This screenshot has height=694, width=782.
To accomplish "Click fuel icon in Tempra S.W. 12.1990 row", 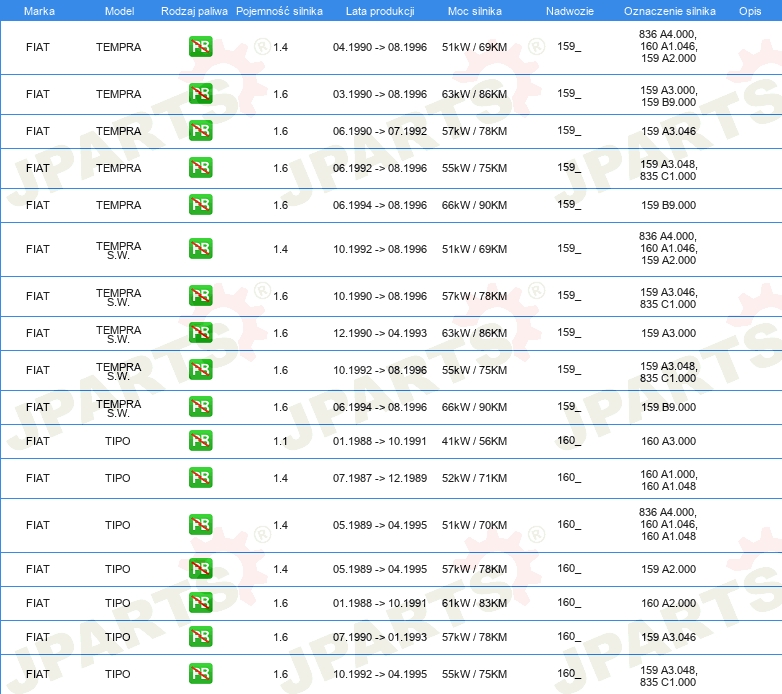I will coord(200,333).
